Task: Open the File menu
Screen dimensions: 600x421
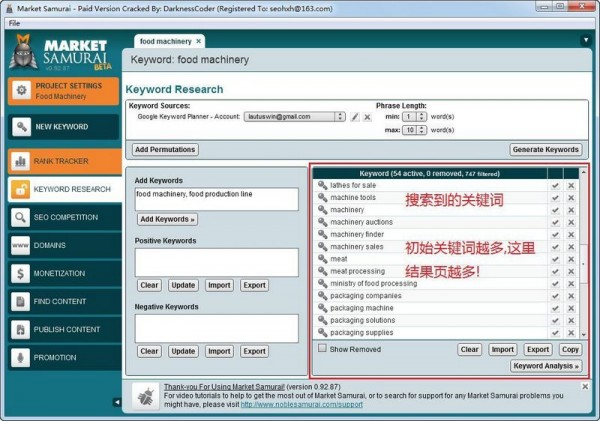Action: pyautogui.click(x=14, y=22)
